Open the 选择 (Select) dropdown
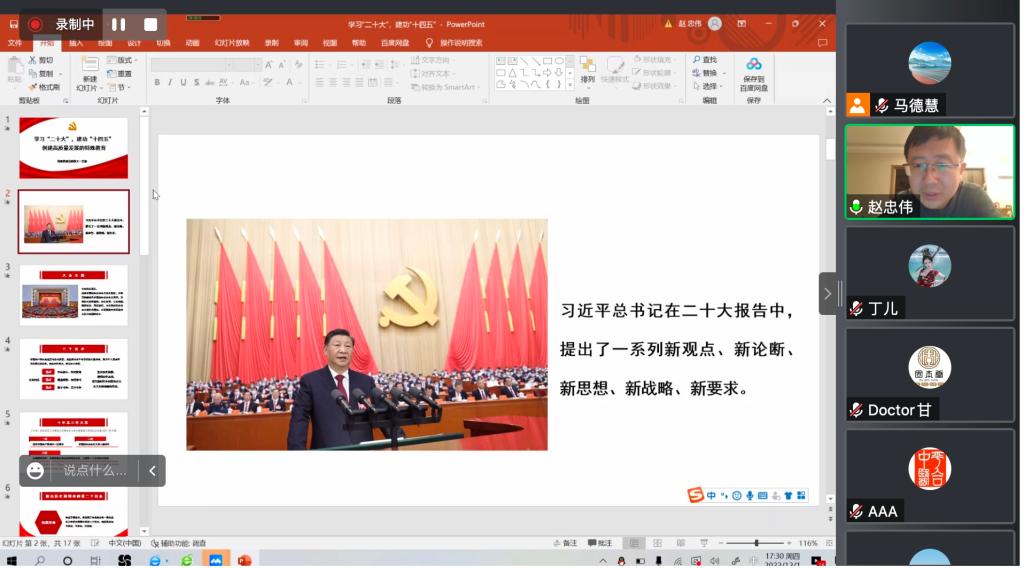This screenshot has height=568, width=1024. pos(707,86)
